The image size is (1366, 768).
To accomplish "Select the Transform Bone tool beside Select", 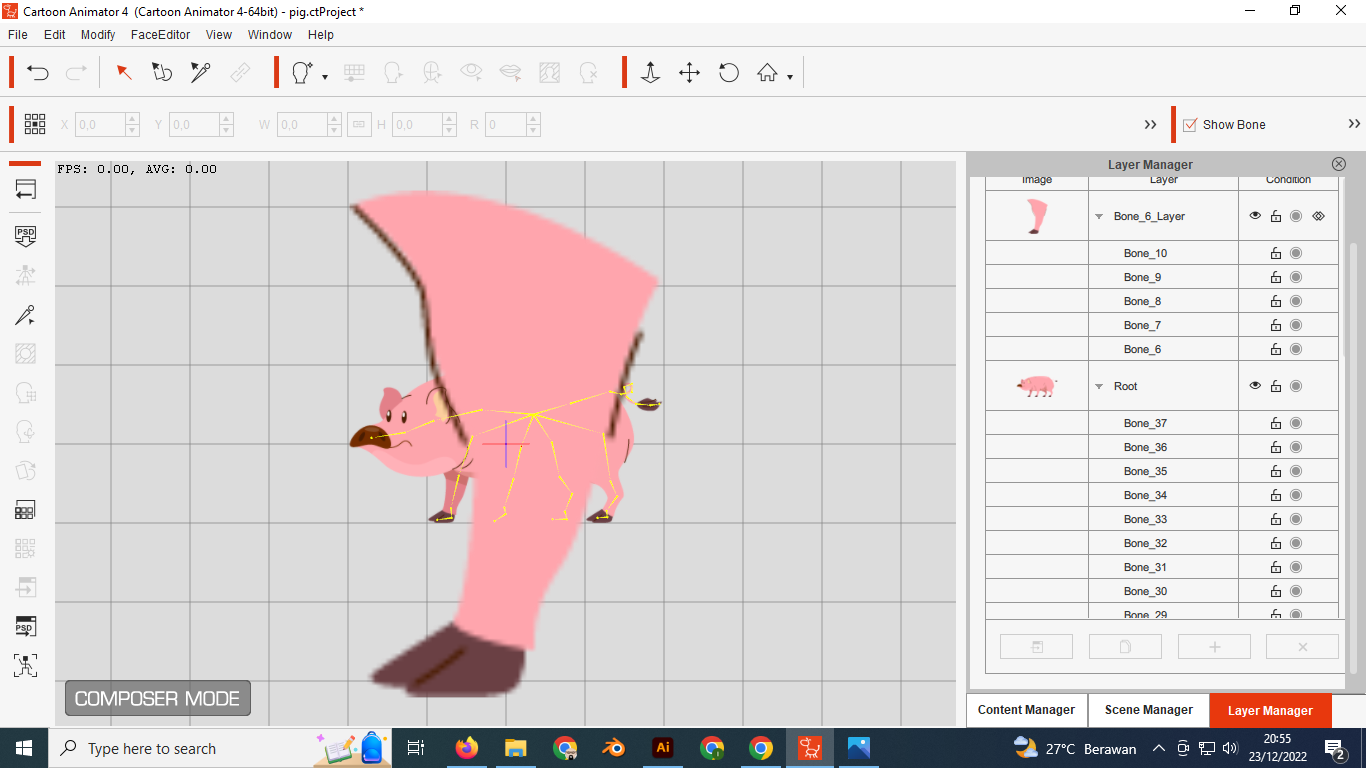I will (x=162, y=72).
